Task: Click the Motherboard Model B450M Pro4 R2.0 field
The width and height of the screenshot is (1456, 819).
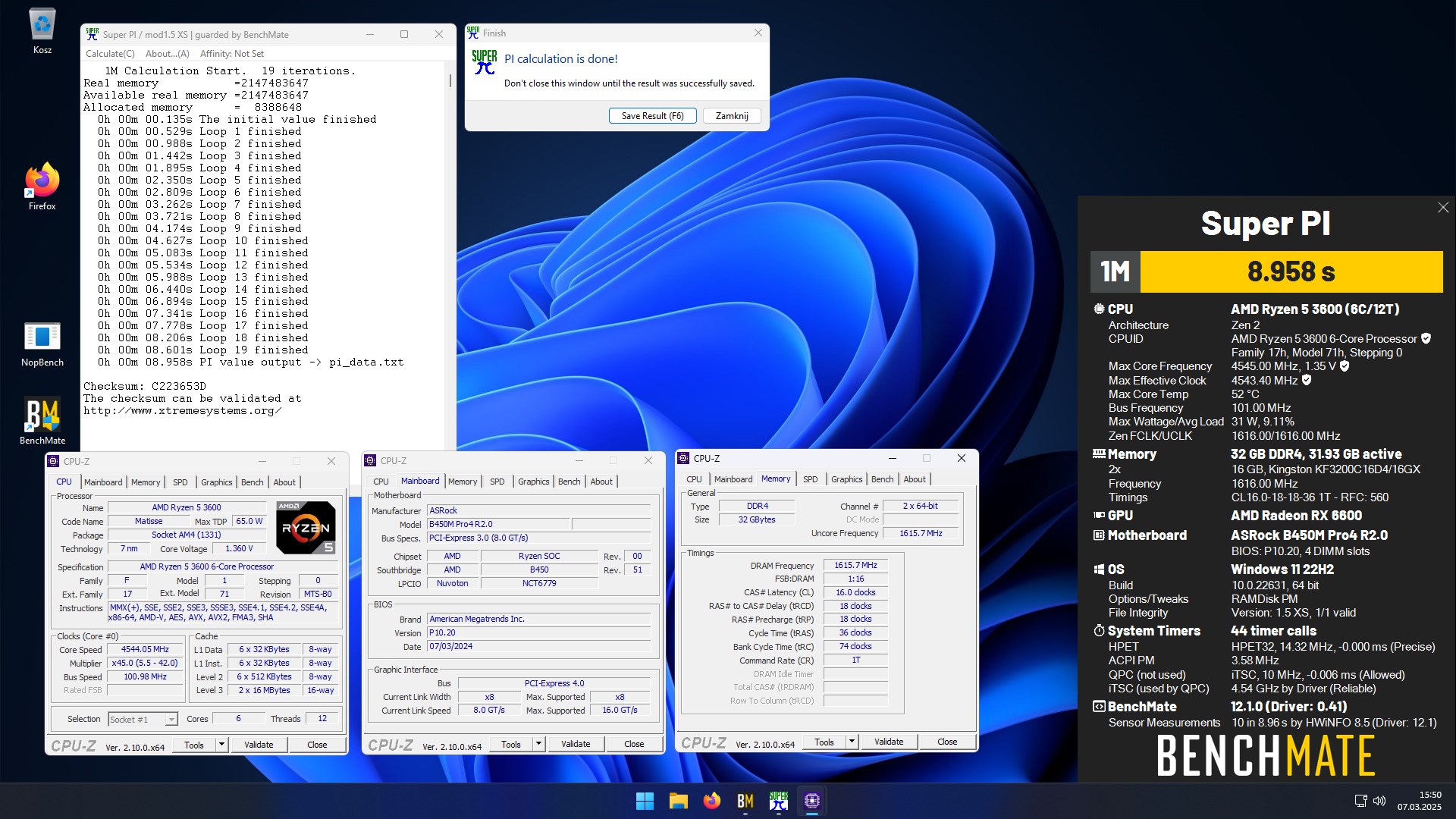Action: (497, 524)
